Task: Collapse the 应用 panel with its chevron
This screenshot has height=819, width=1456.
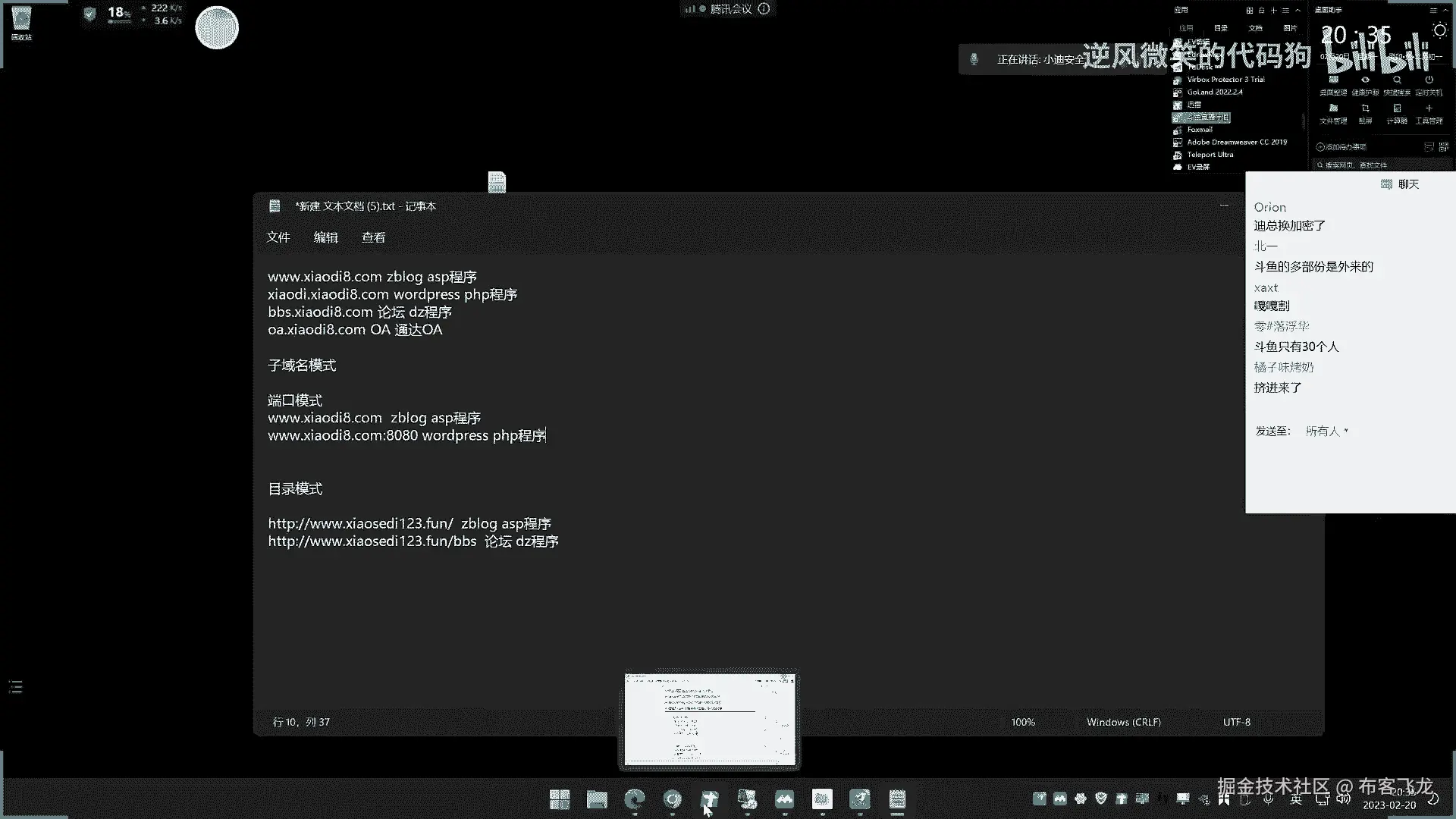Action: tap(1298, 11)
